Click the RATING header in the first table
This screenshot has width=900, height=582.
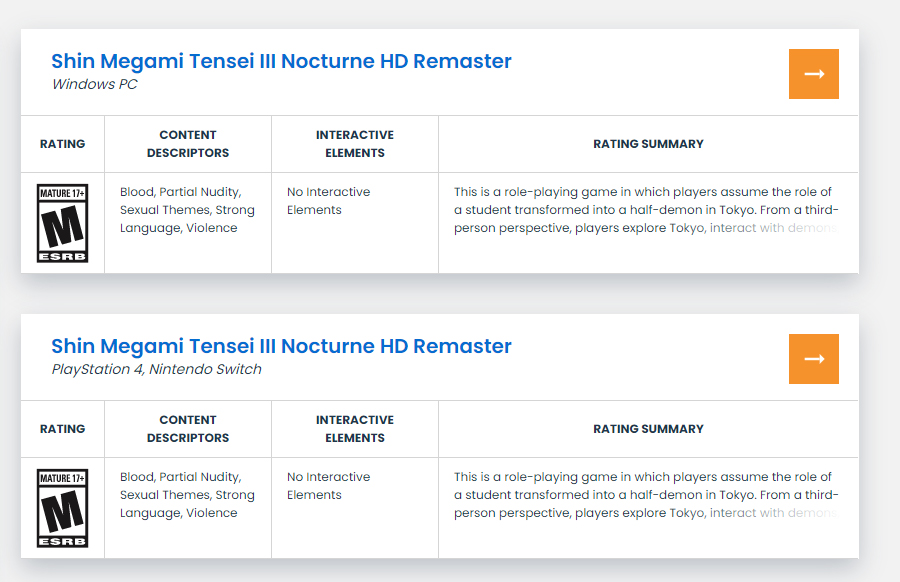click(63, 144)
